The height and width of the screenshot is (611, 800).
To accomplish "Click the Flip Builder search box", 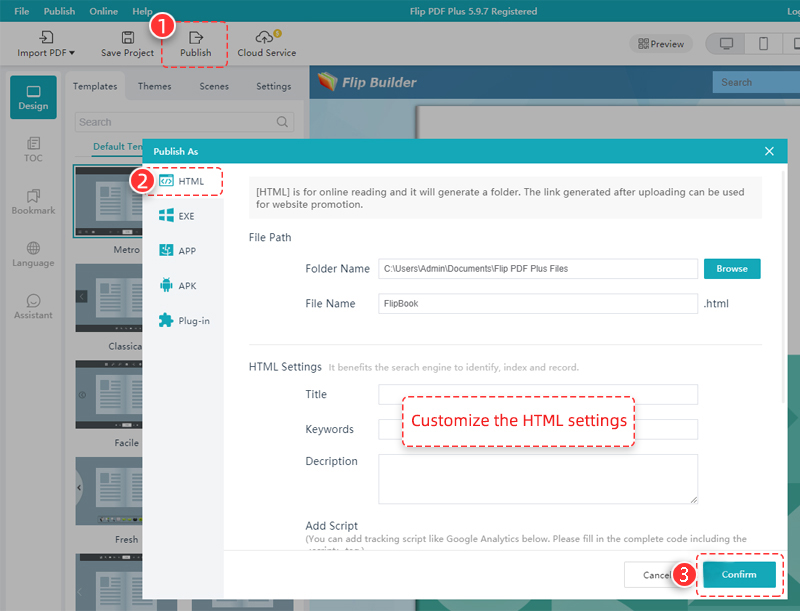I will point(756,82).
